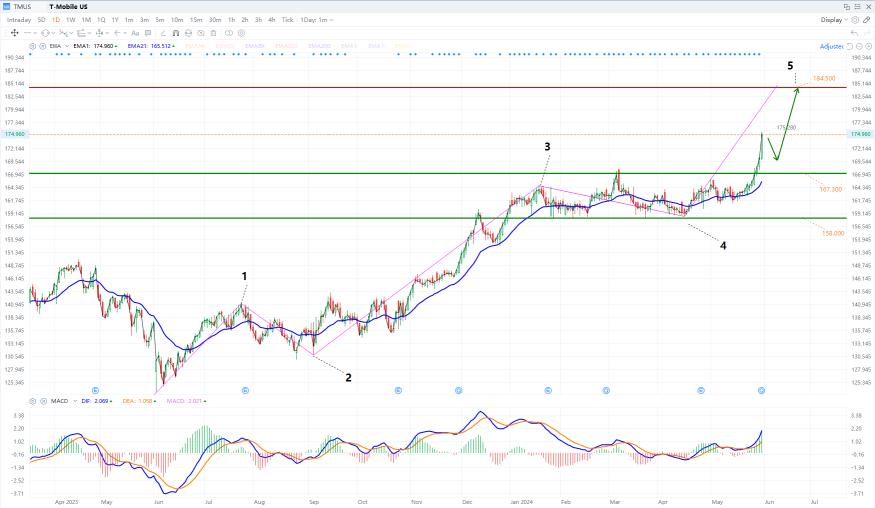Select the 1D timeframe
The height and width of the screenshot is (508, 875).
56,20
